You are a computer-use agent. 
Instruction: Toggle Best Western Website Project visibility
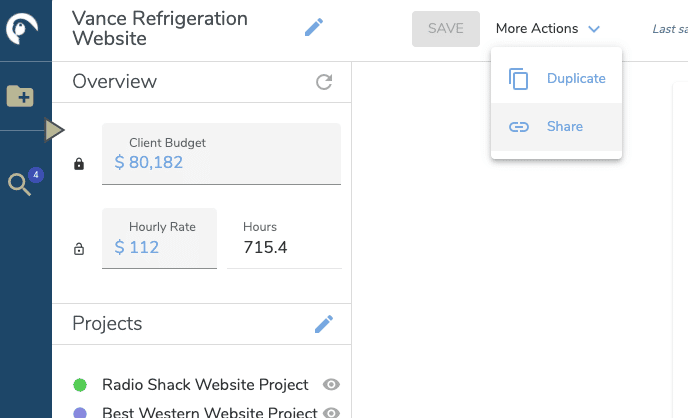pos(332,411)
